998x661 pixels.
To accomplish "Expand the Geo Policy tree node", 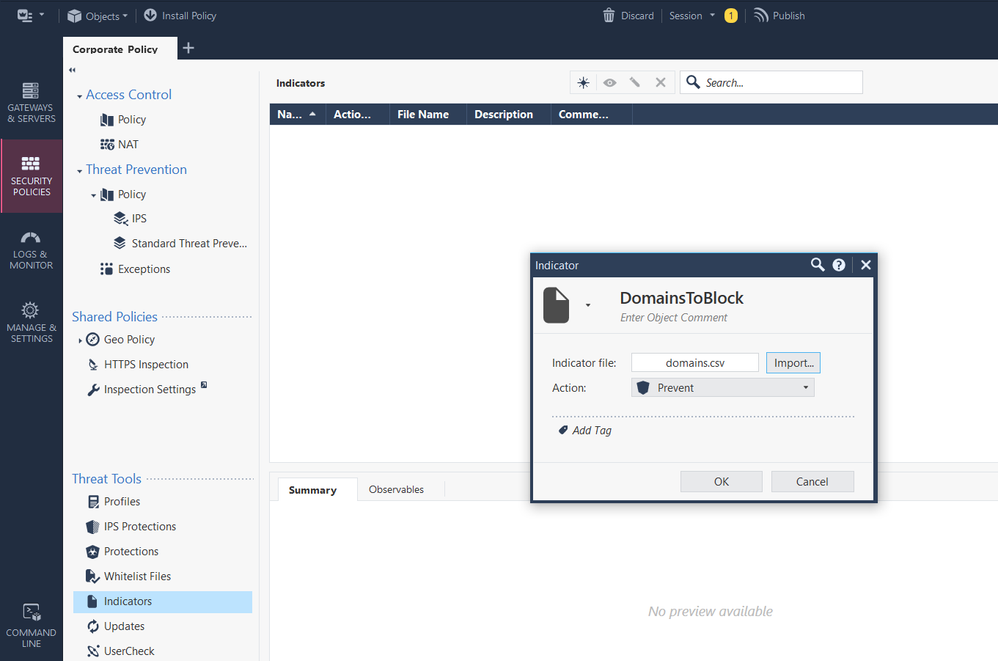I will [80, 341].
